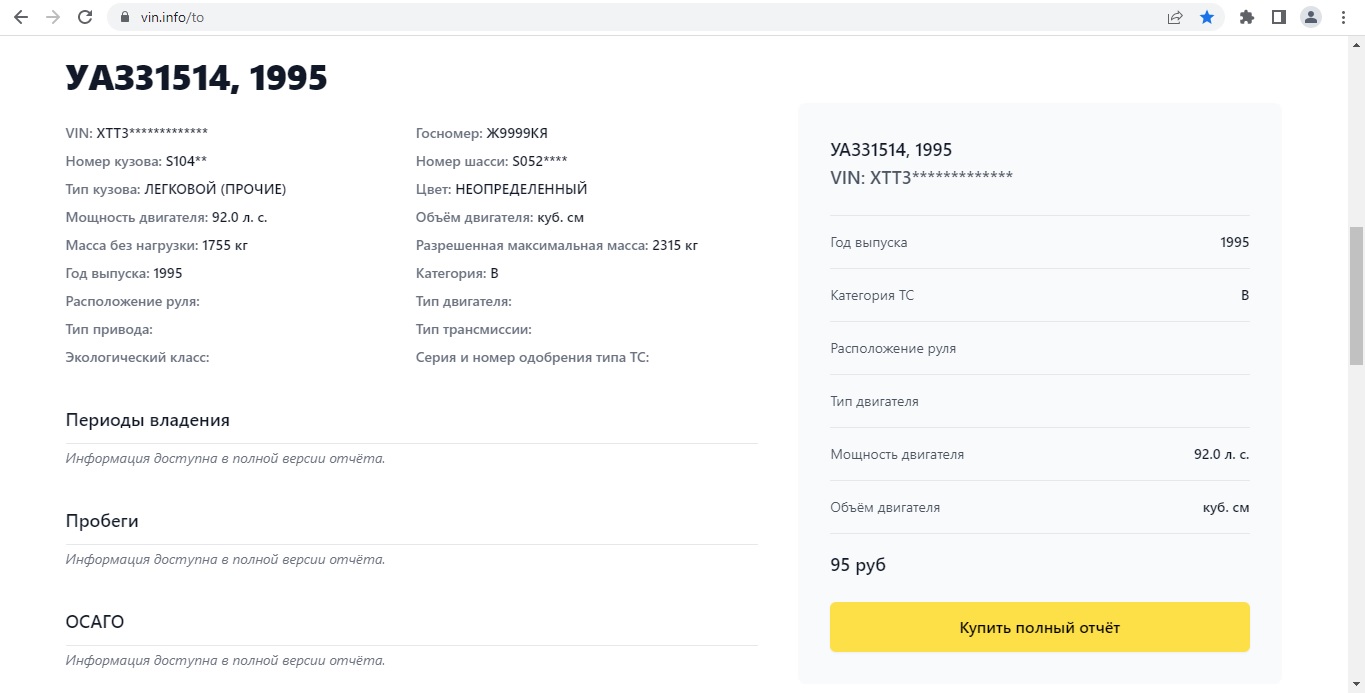Screen dimensions: 1365x693
Task: Click the Мощность двигателя row in the side card
Action: (x=1039, y=454)
